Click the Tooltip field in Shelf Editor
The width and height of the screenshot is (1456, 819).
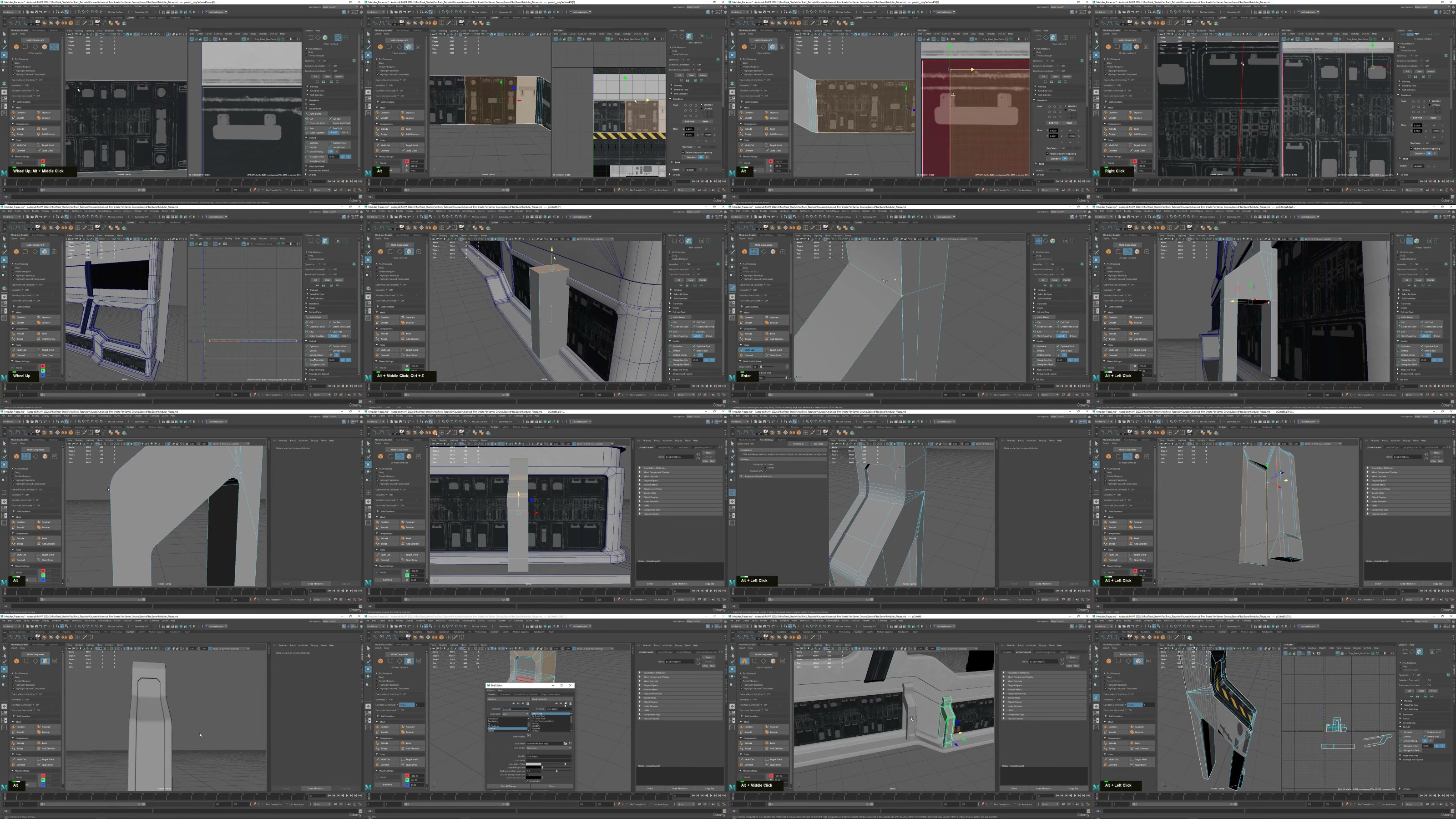coord(549,757)
